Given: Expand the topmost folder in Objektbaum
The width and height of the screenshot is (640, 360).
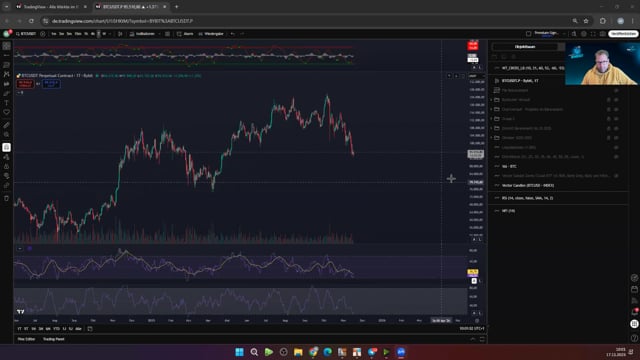Looking at the screenshot, I should click(491, 100).
